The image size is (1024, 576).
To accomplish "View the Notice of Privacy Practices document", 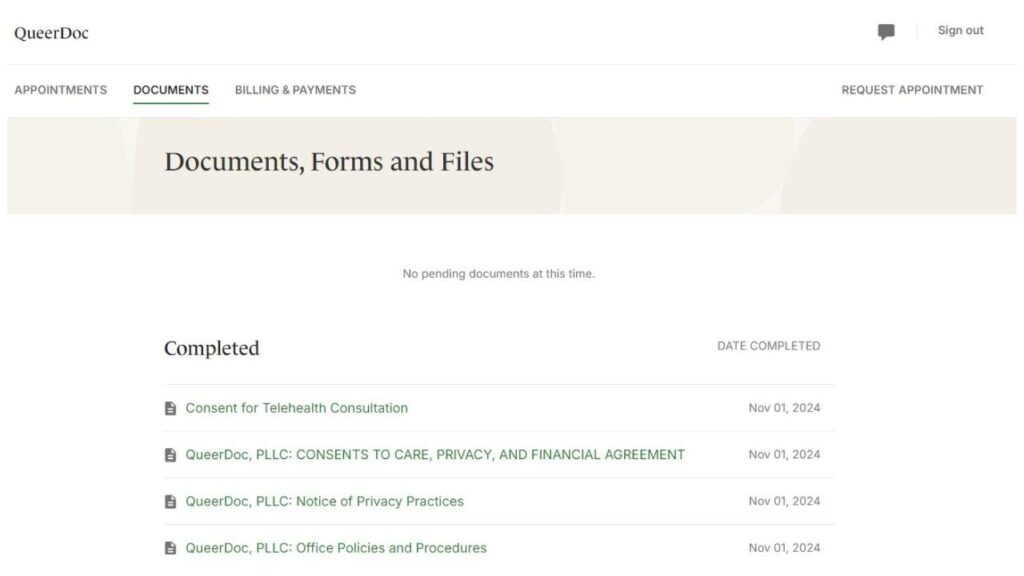I will pyautogui.click(x=325, y=502).
